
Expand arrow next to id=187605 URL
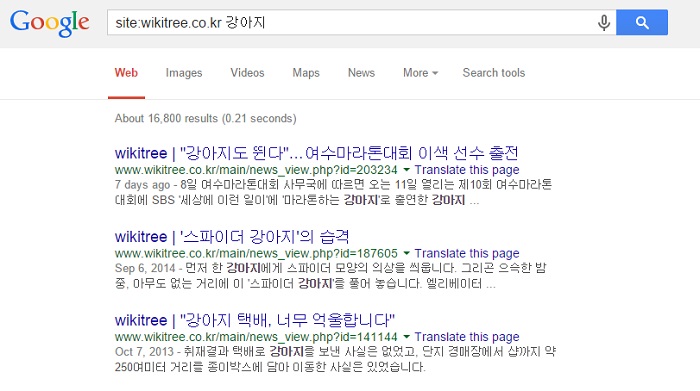click(406, 253)
